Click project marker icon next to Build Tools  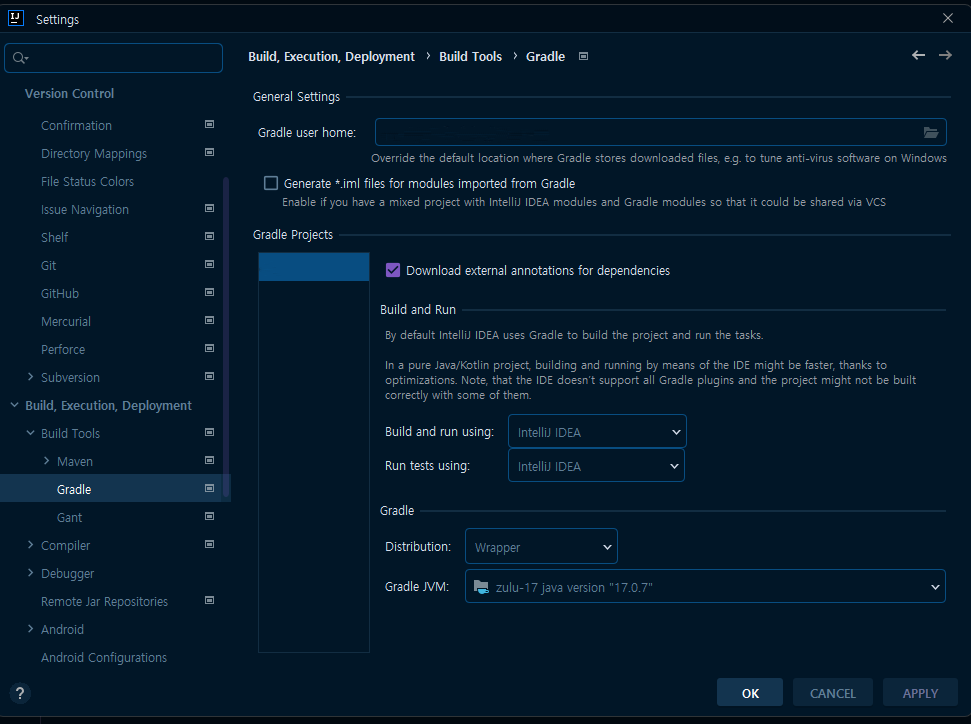coord(209,432)
